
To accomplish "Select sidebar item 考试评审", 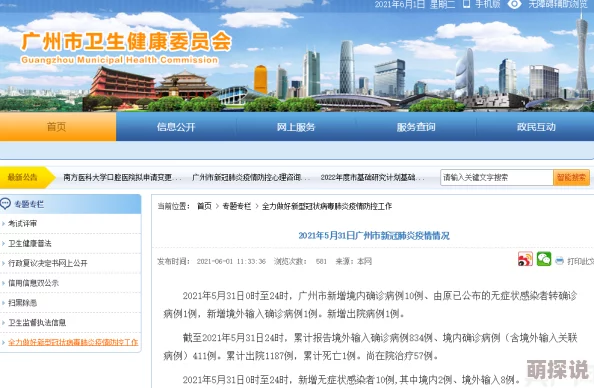I will click(23, 224).
